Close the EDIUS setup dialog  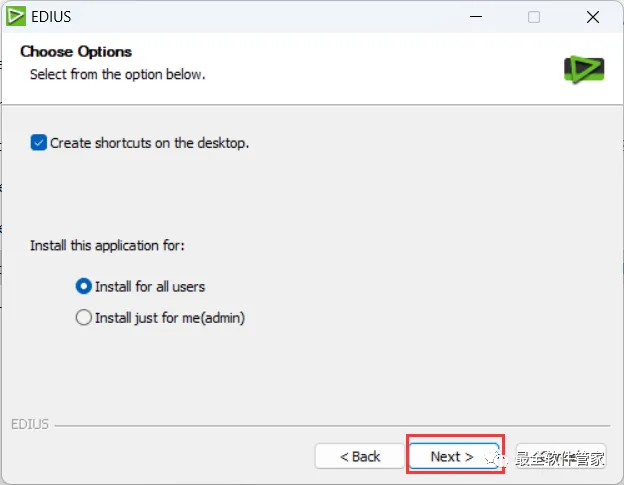pos(592,17)
